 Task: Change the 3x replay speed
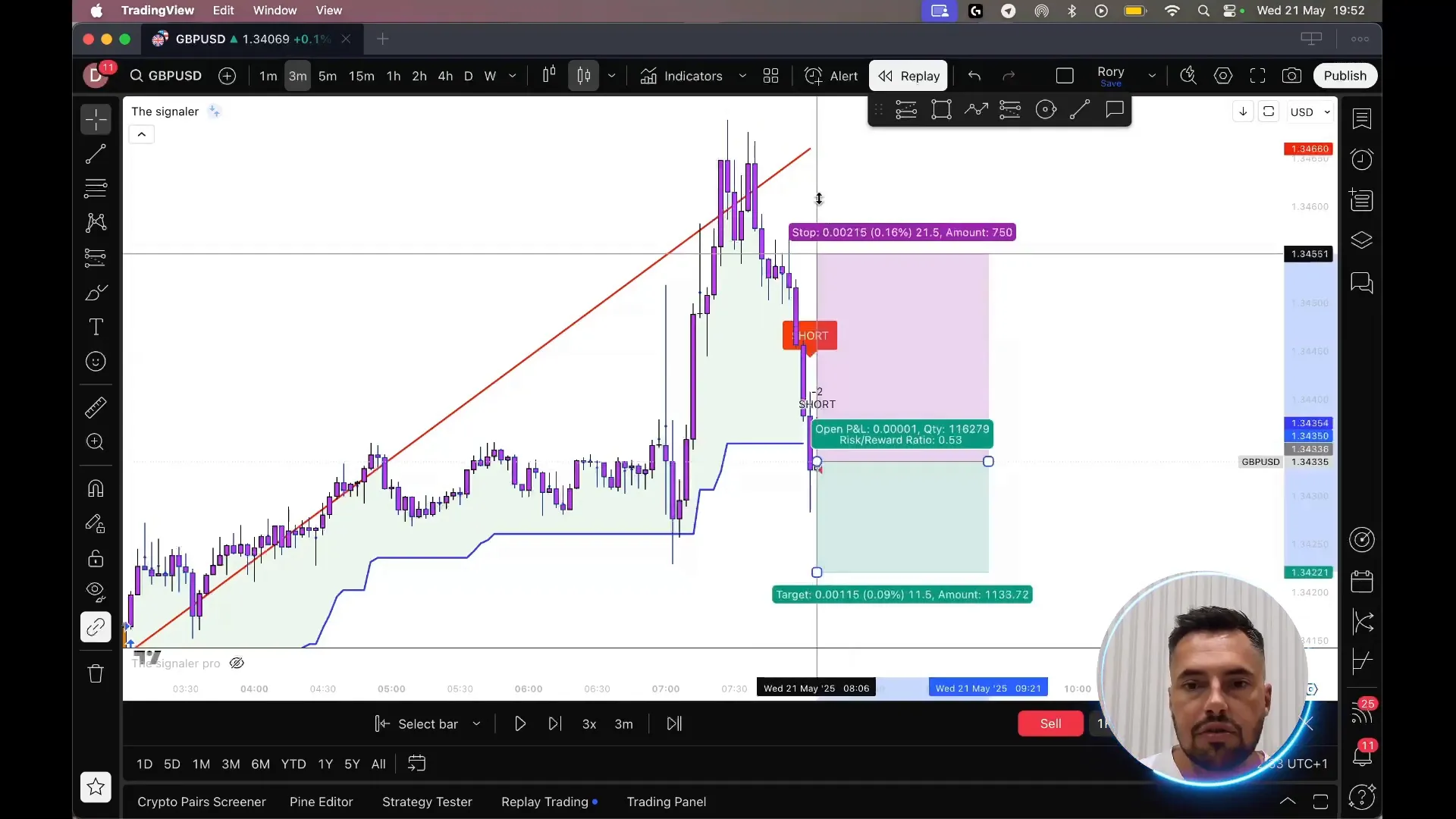(589, 724)
